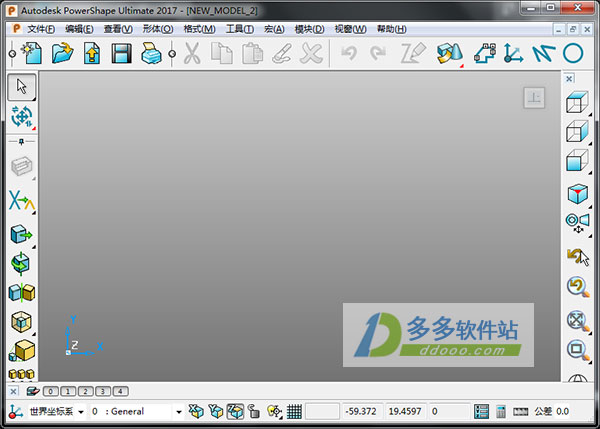Open the surface and solid shapes icon
The height and width of the screenshot is (429, 600).
tap(450, 54)
